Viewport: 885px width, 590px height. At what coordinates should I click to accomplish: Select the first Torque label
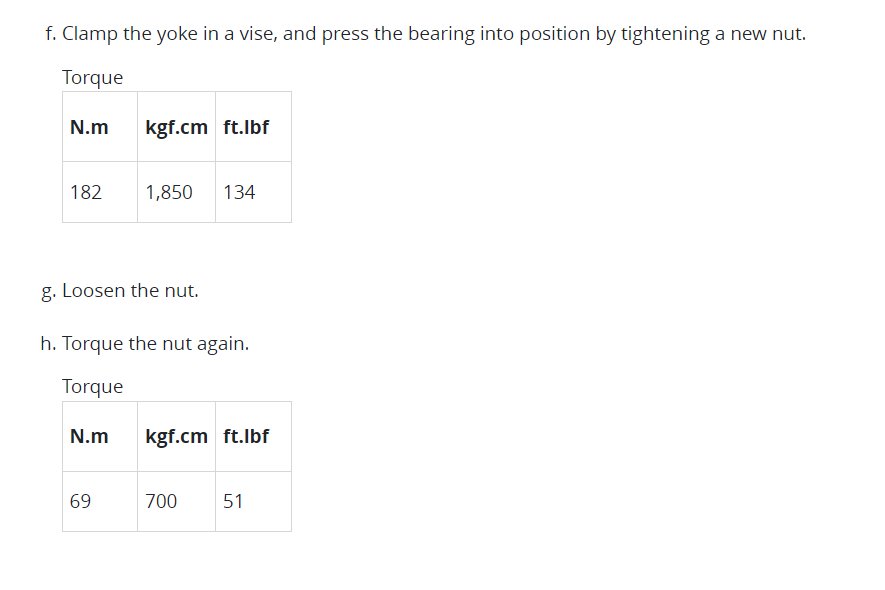(x=92, y=77)
